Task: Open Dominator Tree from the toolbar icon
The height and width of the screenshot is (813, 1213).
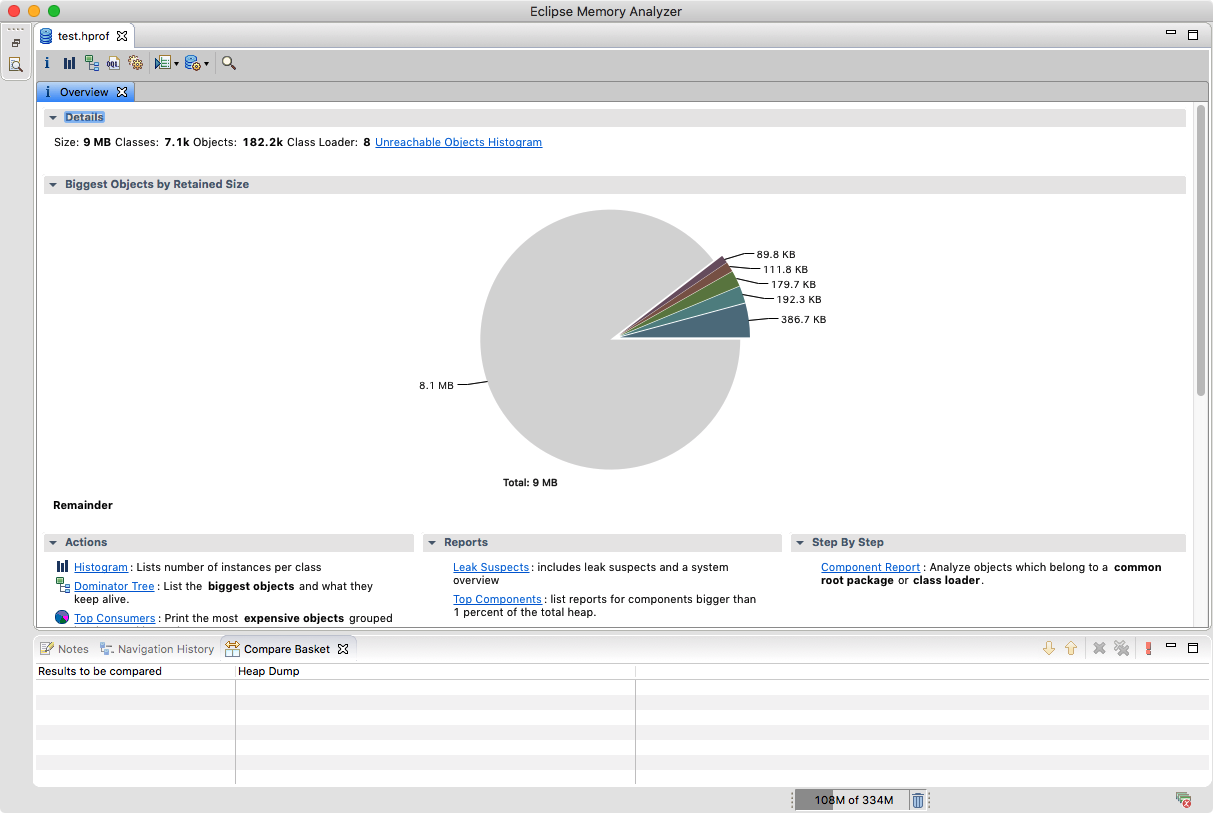Action: pos(92,63)
